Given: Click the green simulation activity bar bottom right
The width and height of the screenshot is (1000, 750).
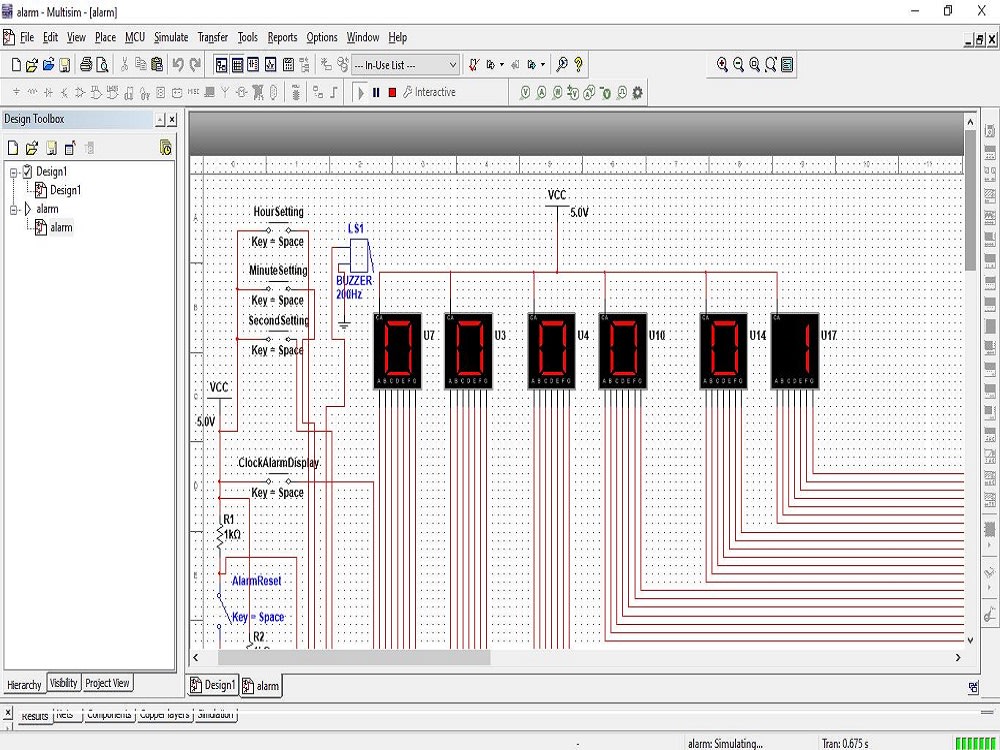Looking at the screenshot, I should click(x=975, y=742).
